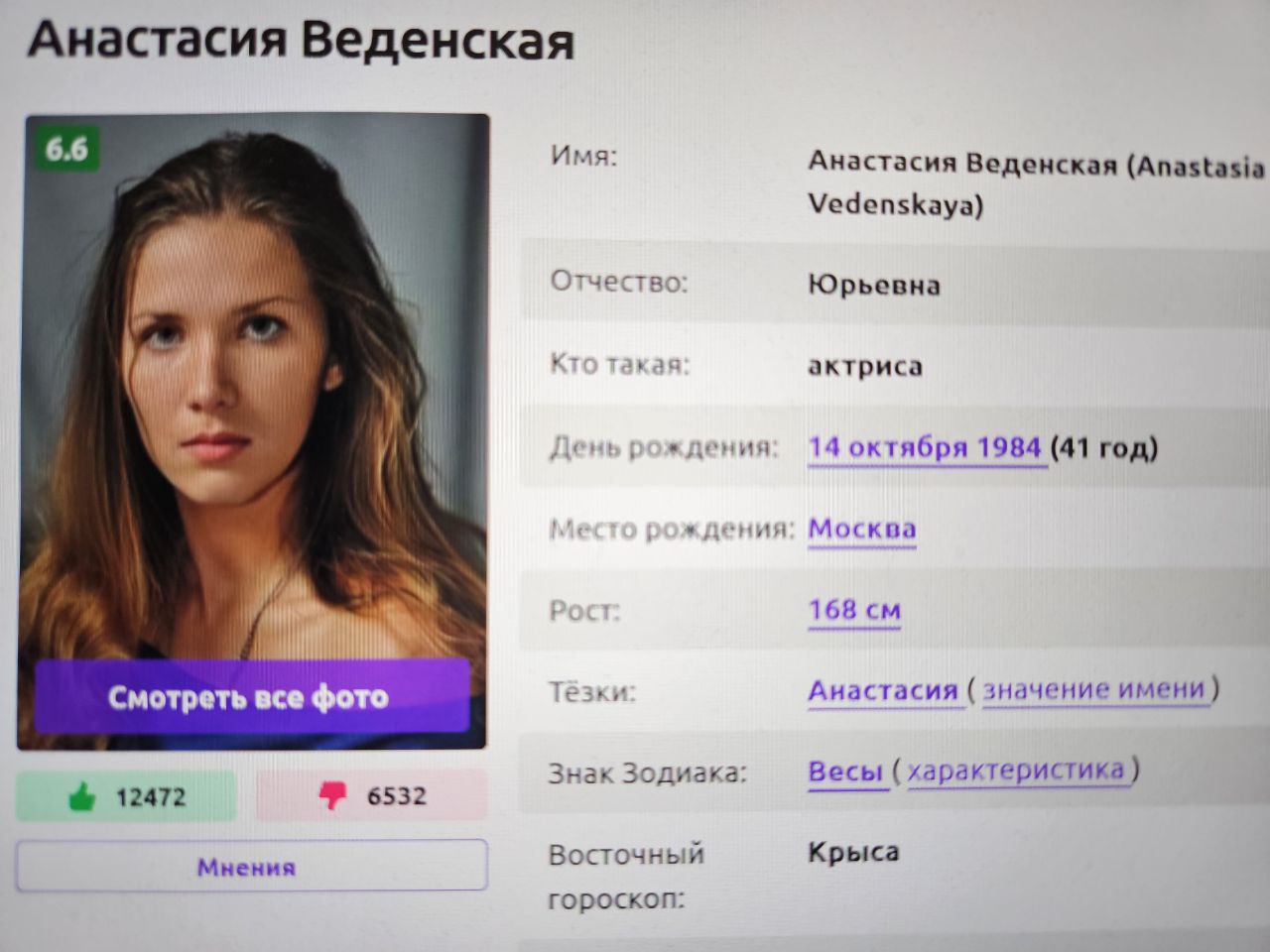Click the '(41 год)' age text
Screen dimensions: 1270x952
point(1104,448)
